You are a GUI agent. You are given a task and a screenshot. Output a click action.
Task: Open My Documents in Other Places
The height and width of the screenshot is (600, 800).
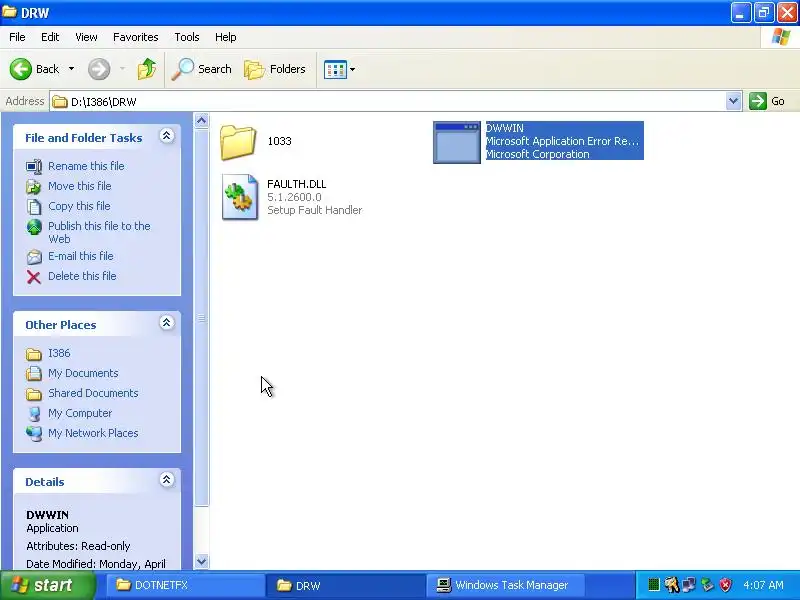pyautogui.click(x=83, y=373)
